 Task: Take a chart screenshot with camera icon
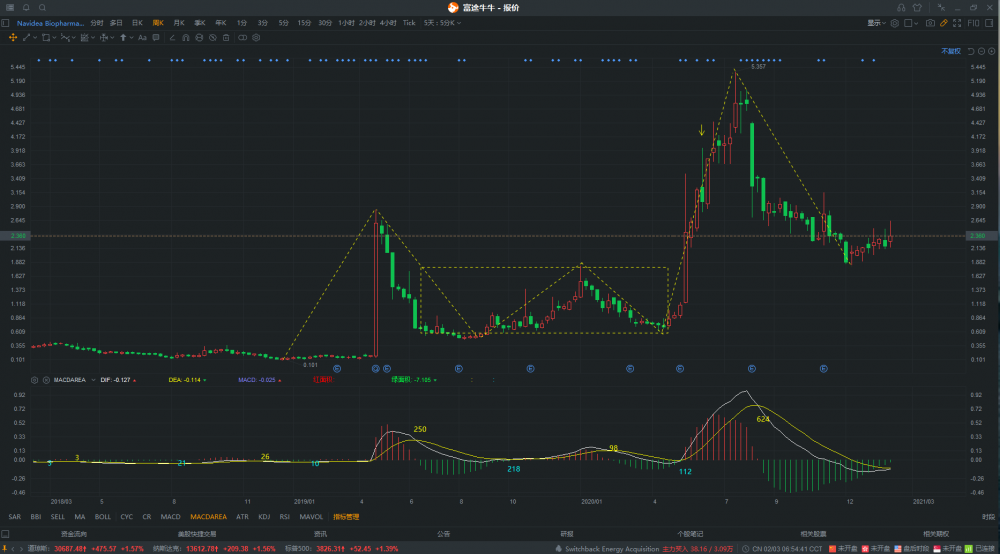(x=930, y=22)
